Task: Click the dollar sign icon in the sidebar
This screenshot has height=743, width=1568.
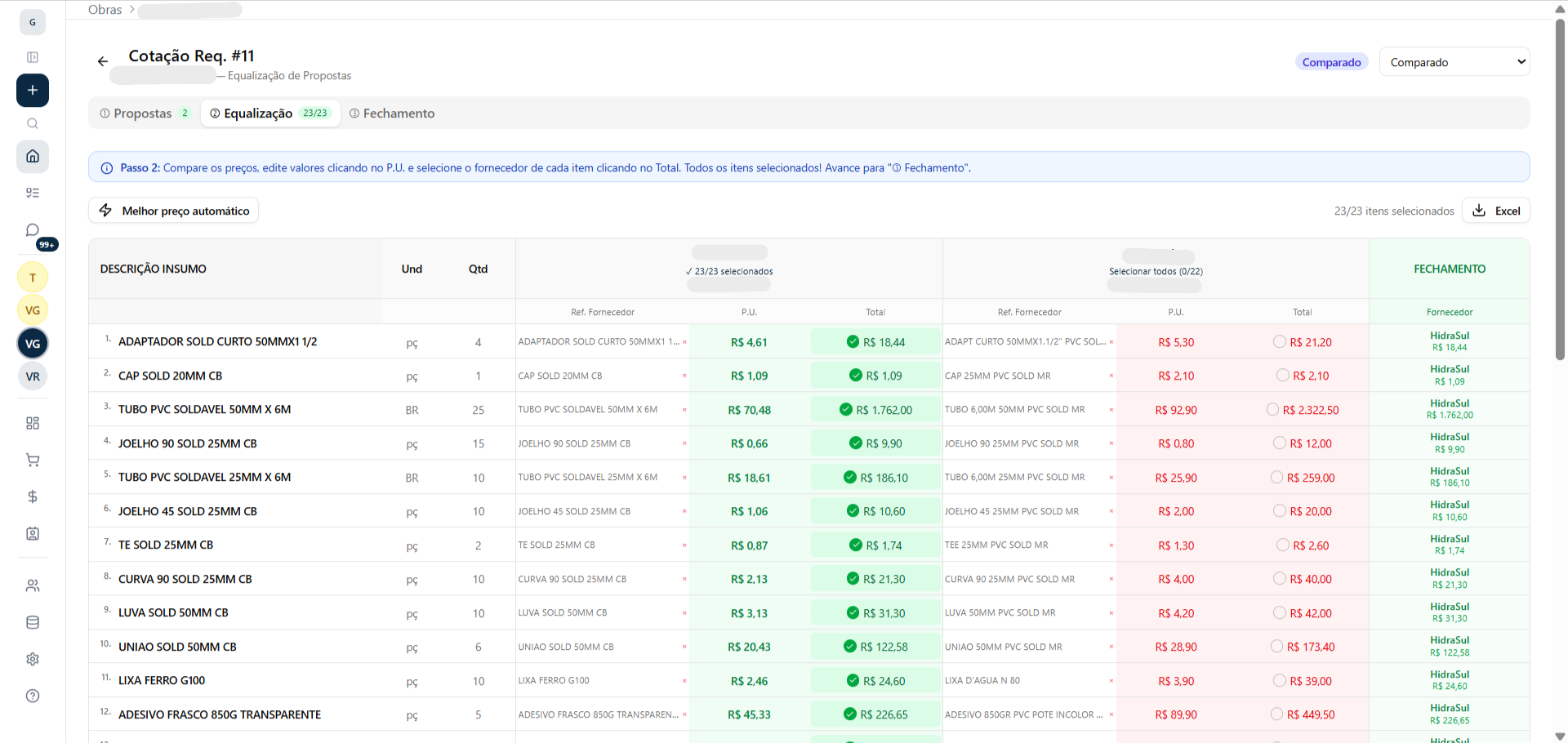Action: pos(33,496)
